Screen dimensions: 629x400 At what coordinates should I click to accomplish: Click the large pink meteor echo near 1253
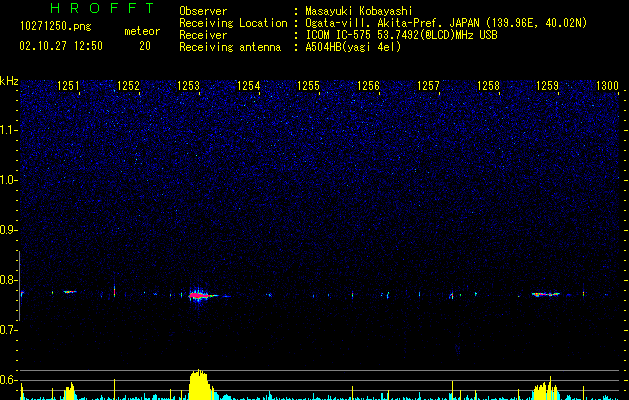[201, 296]
